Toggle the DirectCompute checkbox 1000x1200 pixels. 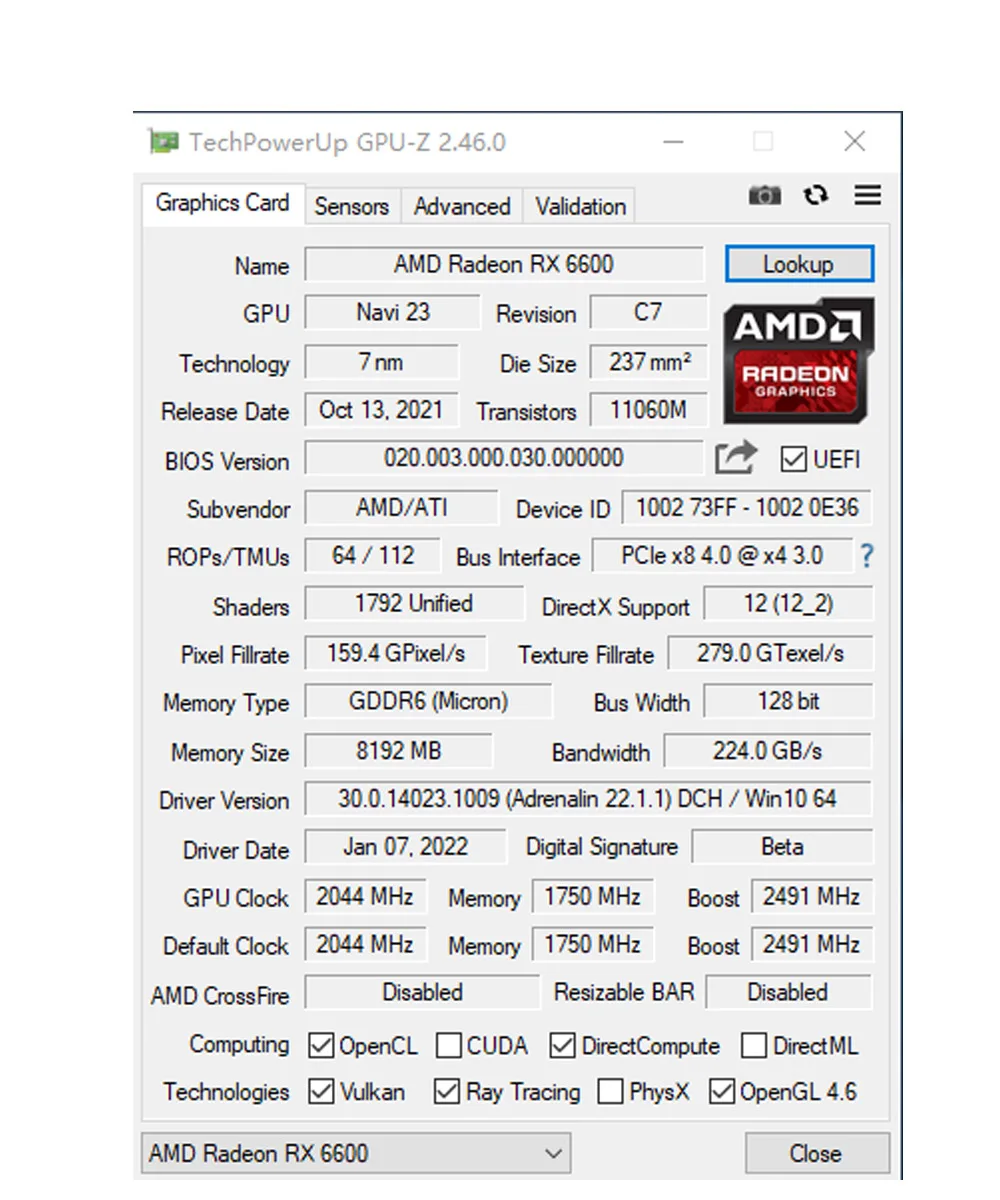(563, 1046)
